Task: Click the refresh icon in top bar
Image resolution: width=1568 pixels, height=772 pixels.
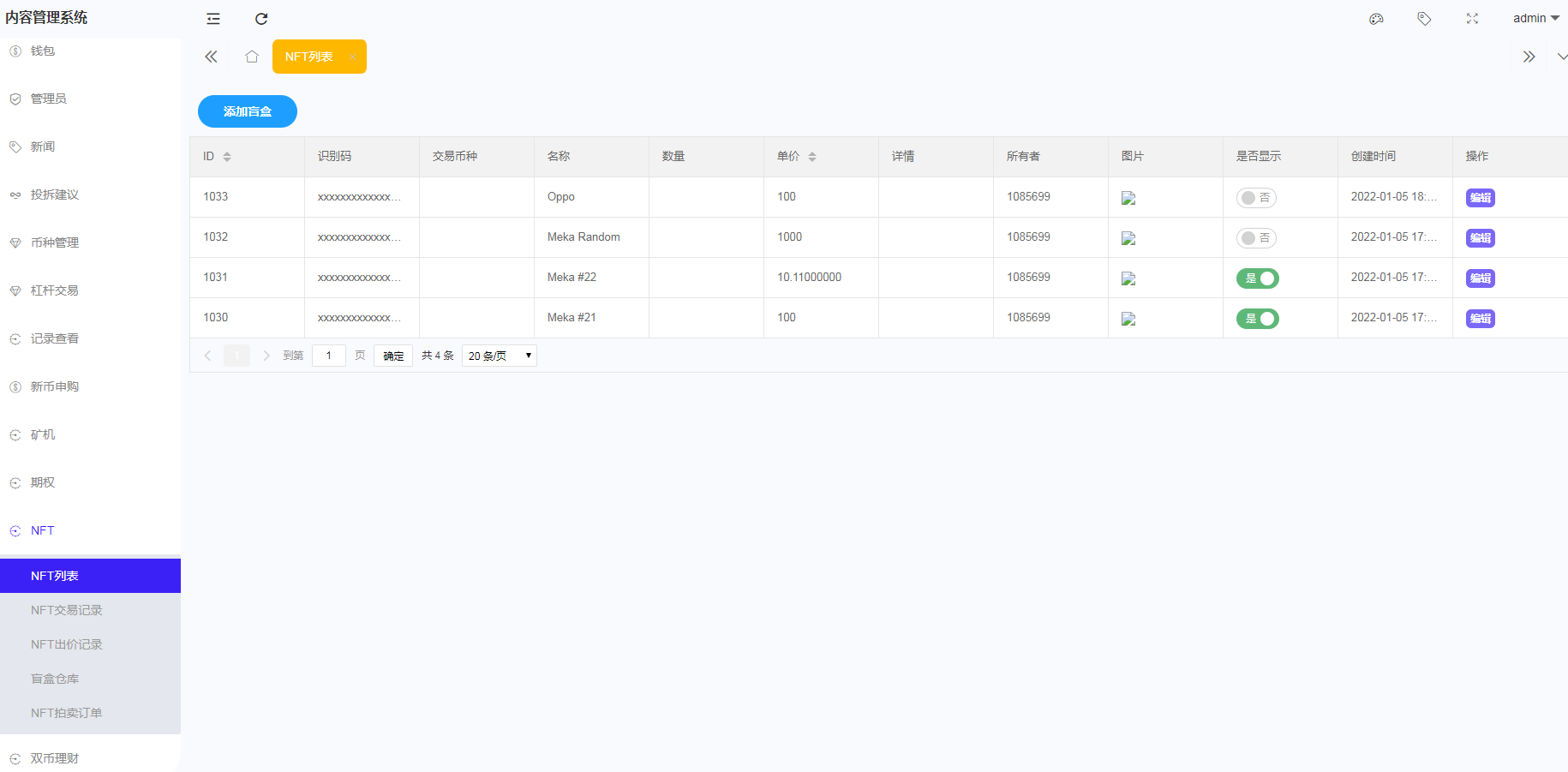Action: (261, 19)
